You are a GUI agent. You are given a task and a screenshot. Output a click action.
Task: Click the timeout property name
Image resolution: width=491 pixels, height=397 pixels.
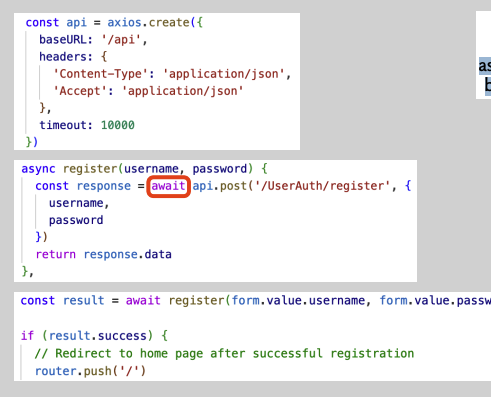click(63, 125)
